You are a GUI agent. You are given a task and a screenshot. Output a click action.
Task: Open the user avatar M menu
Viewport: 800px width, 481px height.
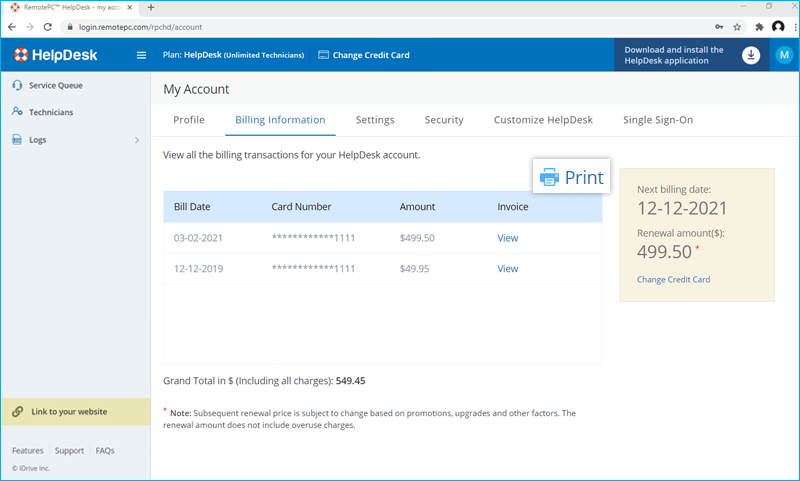(783, 55)
